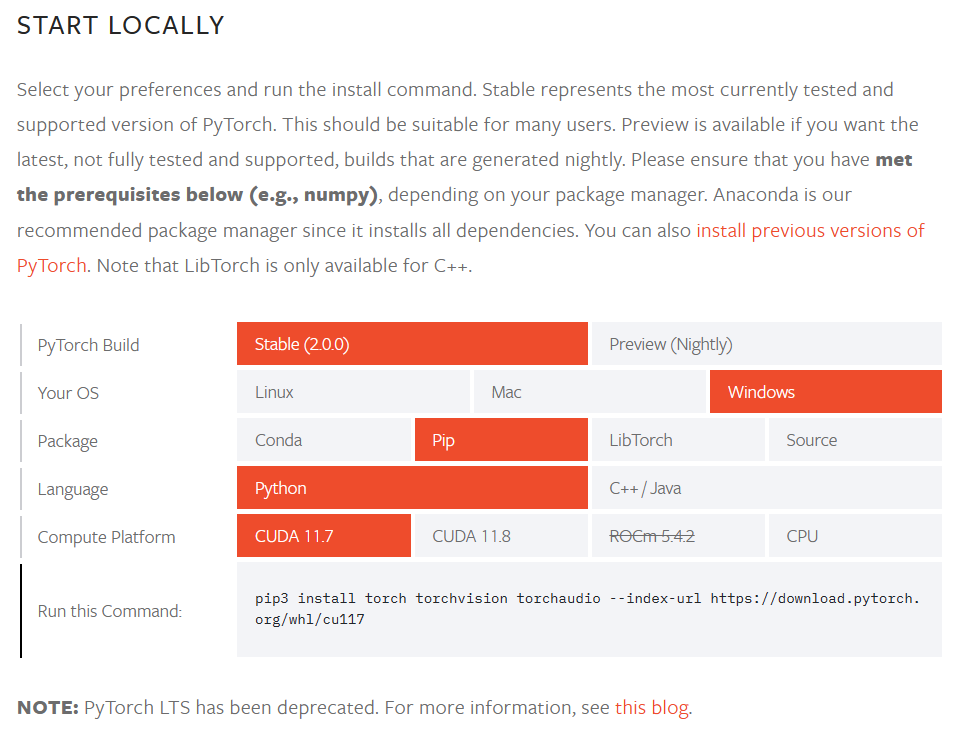Select the CPU compute platform
The width and height of the screenshot is (966, 733).
click(854, 536)
